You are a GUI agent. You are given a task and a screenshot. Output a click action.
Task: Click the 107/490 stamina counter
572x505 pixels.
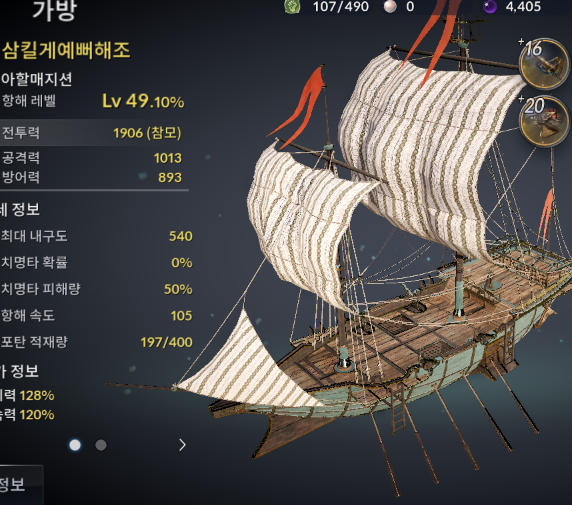pos(341,7)
